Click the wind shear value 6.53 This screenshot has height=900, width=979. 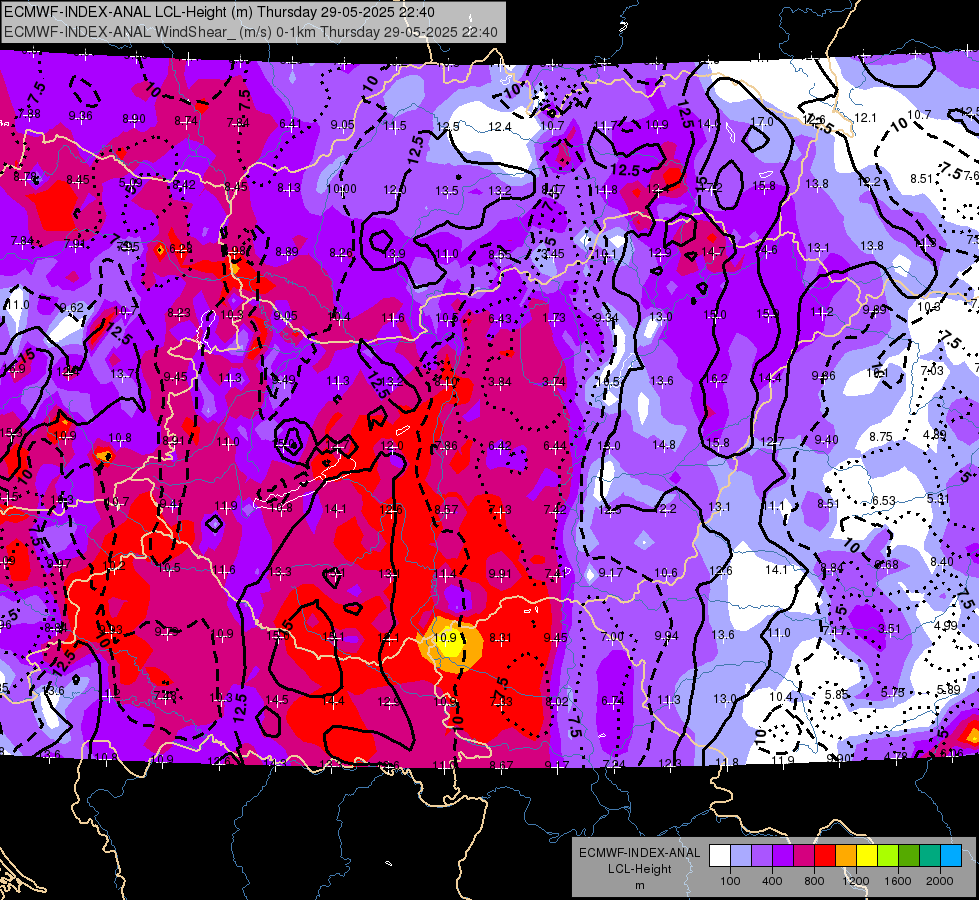point(883,500)
